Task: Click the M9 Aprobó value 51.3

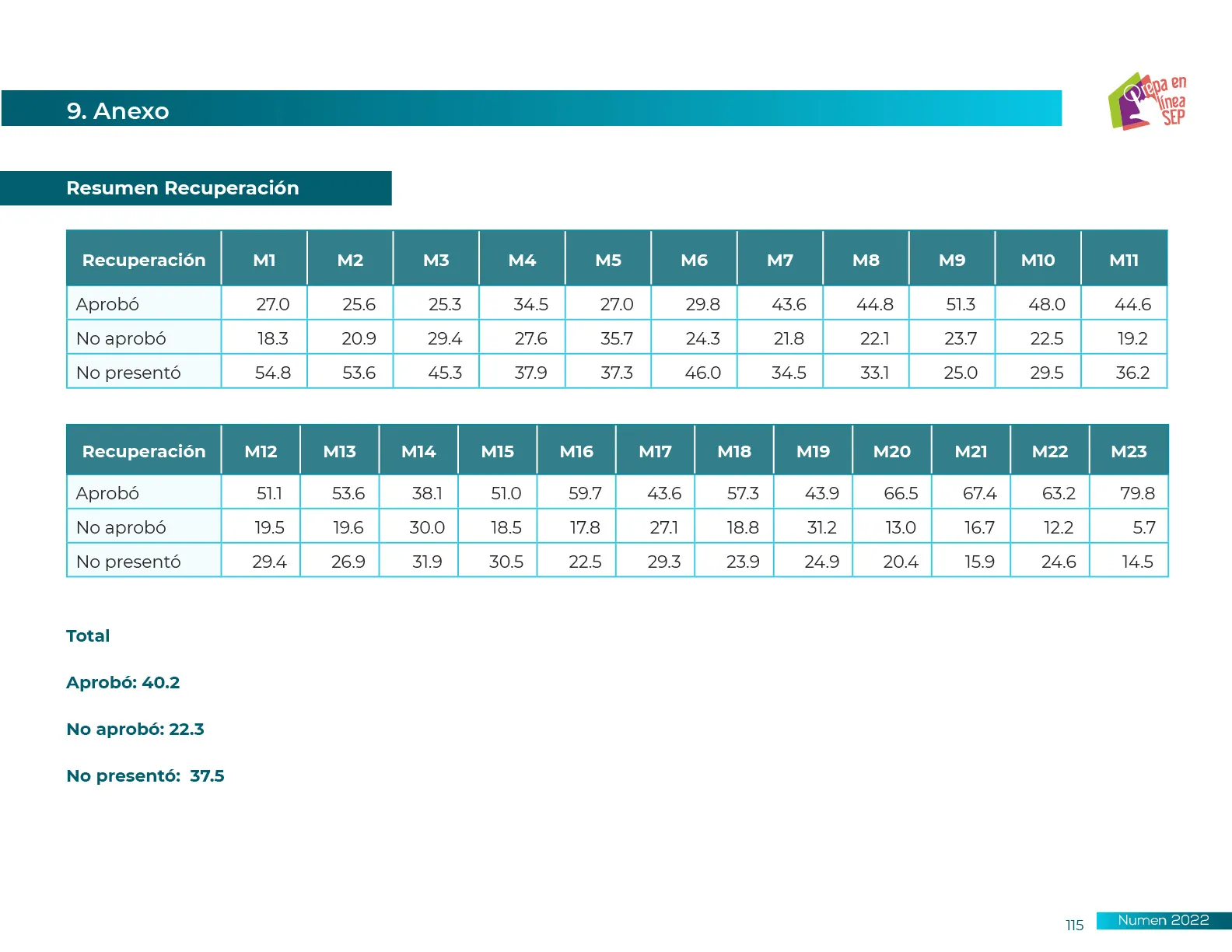Action: (x=961, y=304)
